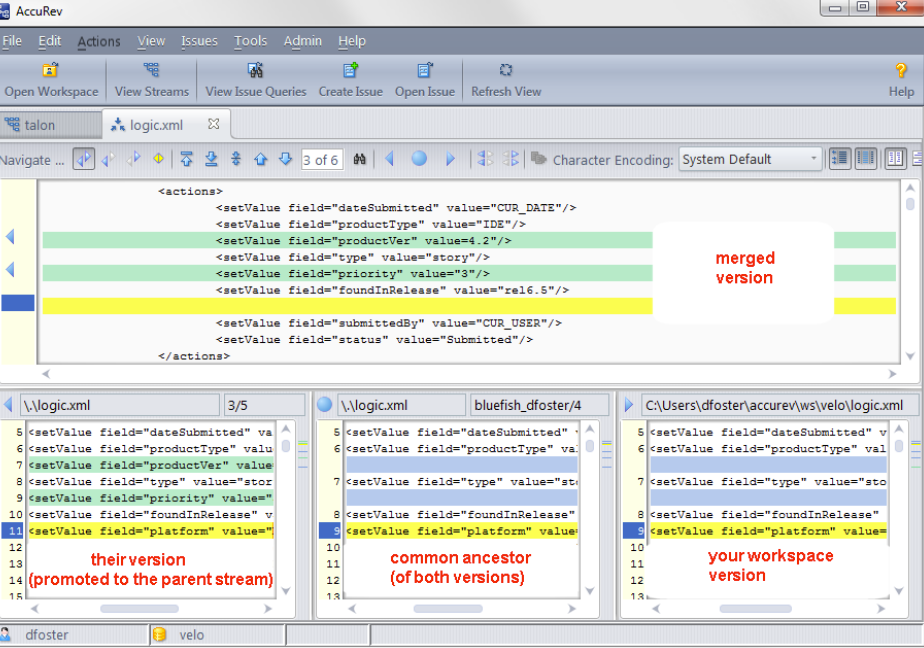This screenshot has width=924, height=648.
Task: Open Help from the toolbar
Action: point(901,71)
